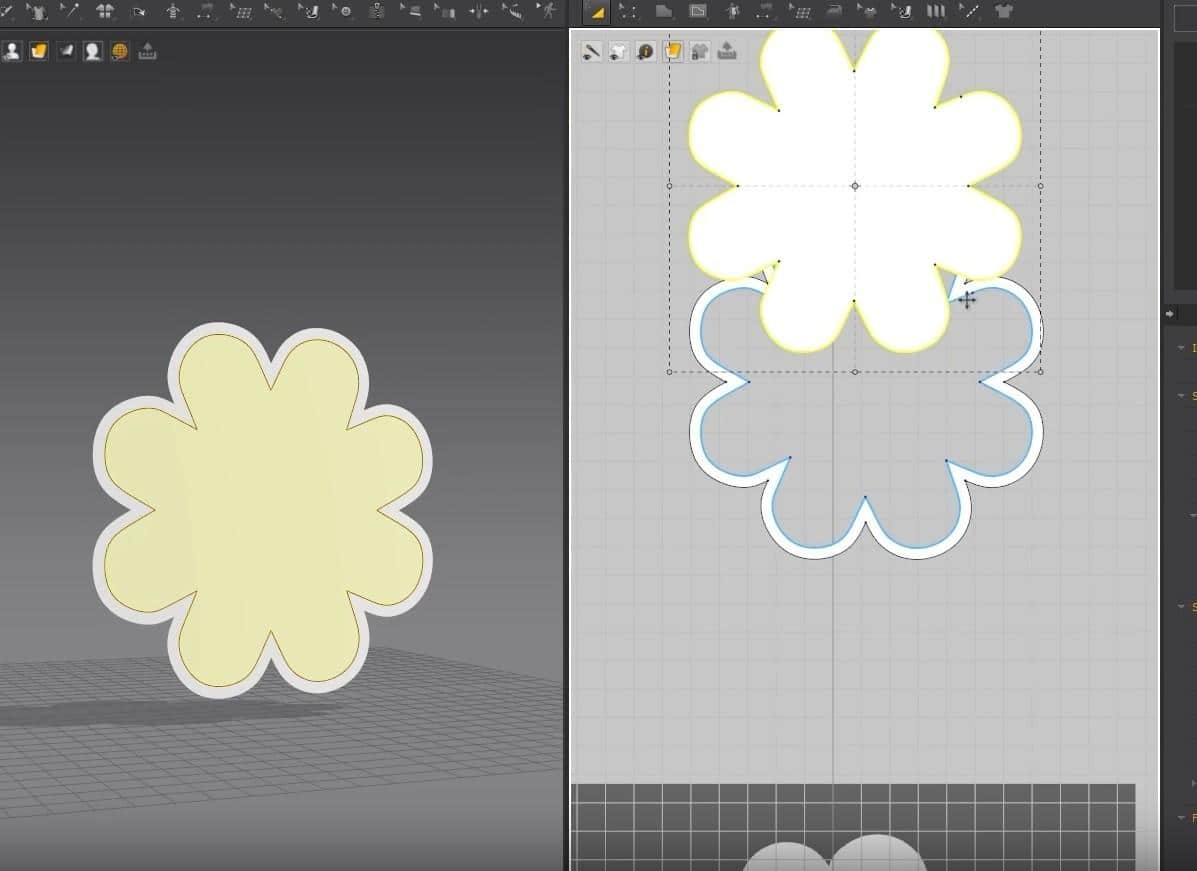Viewport: 1197px width, 871px height.
Task: Select the button tool in 3D toolbar
Action: point(342,11)
